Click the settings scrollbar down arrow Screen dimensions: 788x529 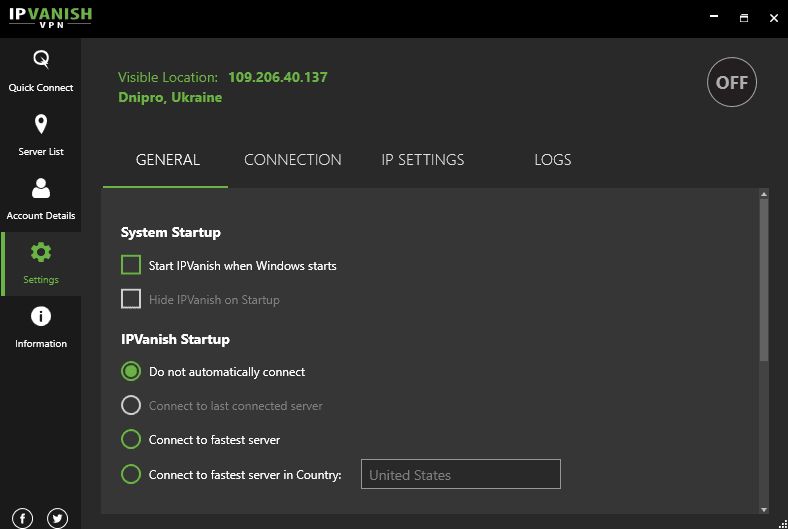[x=764, y=509]
